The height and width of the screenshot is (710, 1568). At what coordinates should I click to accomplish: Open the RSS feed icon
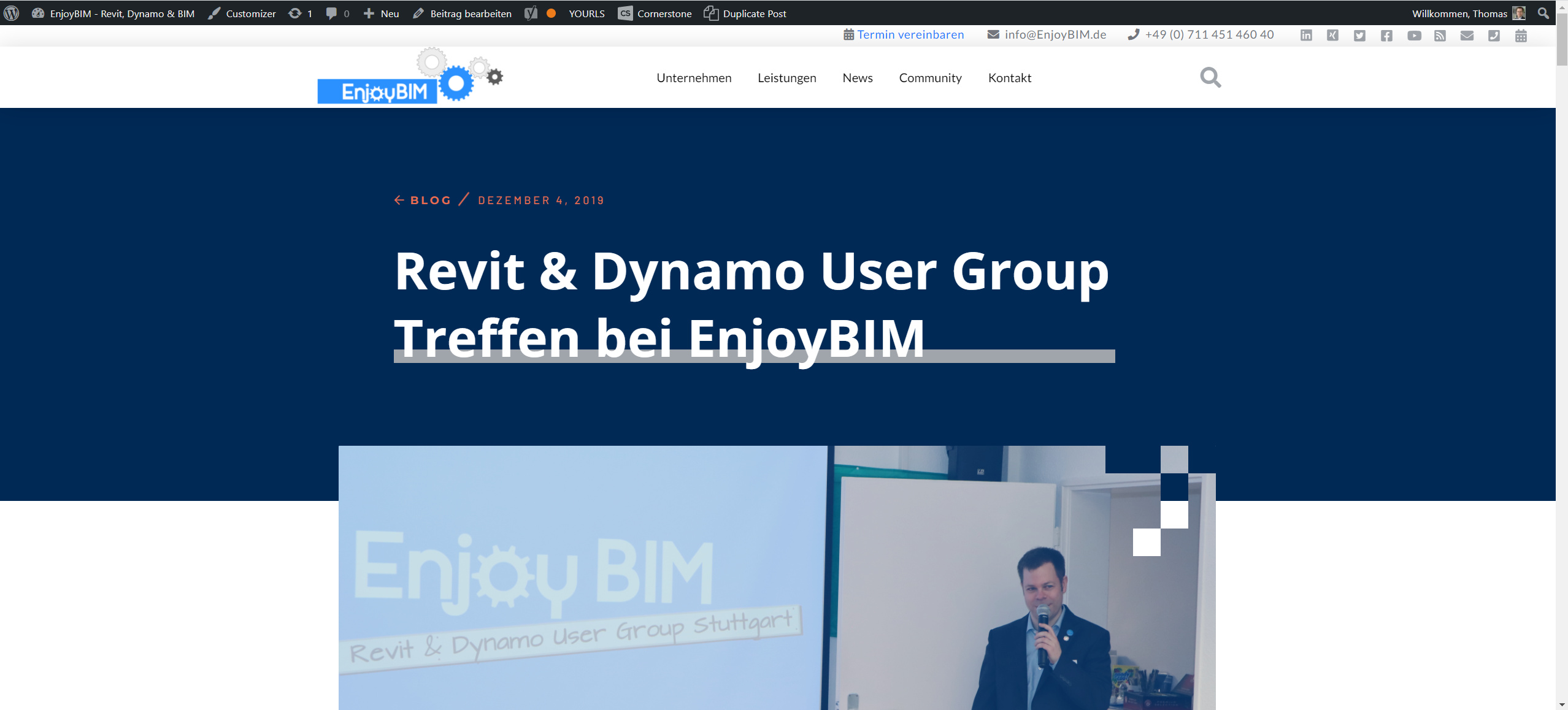(1440, 36)
